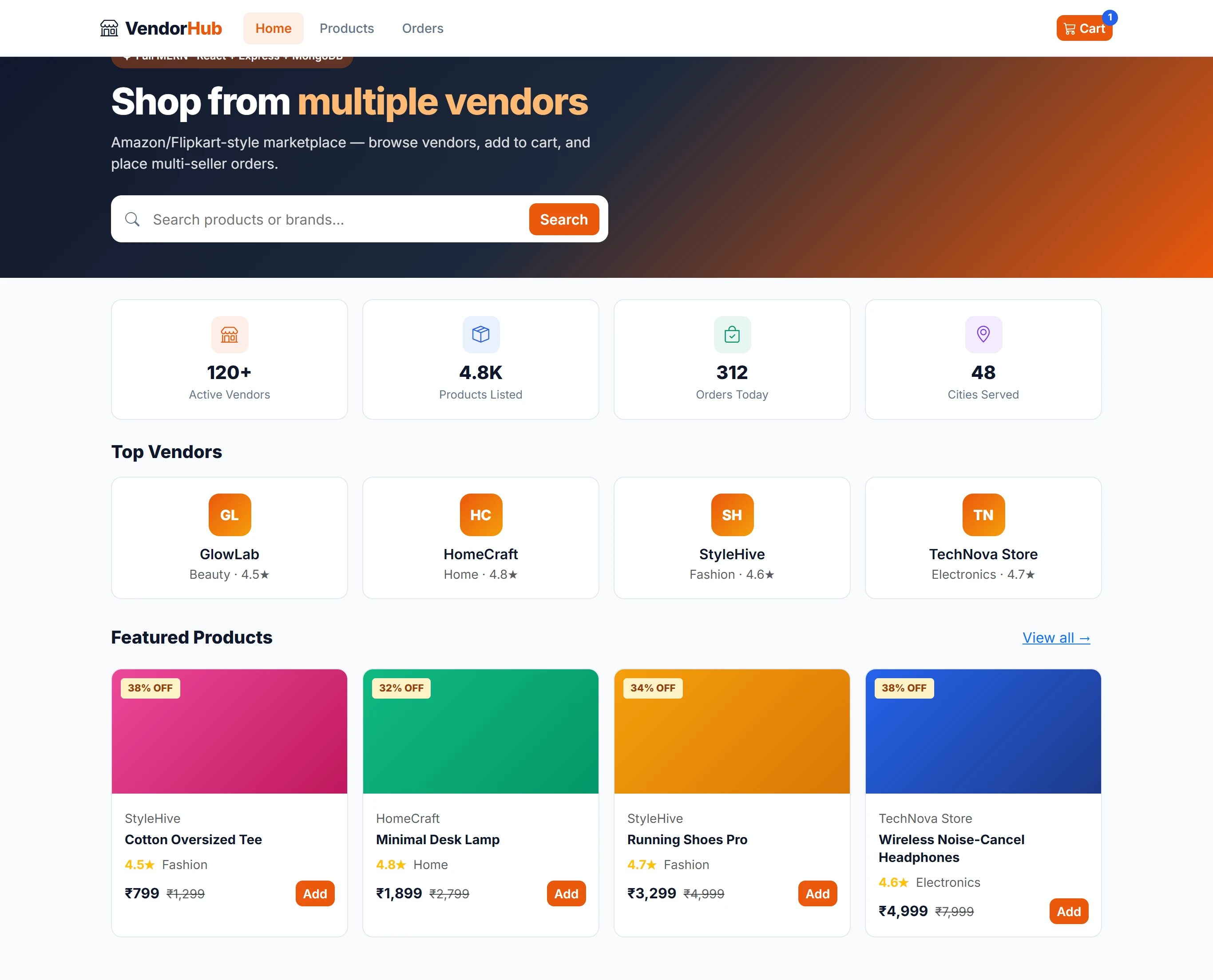Click the 32% OFF badge on Desk Lamp

coord(401,688)
